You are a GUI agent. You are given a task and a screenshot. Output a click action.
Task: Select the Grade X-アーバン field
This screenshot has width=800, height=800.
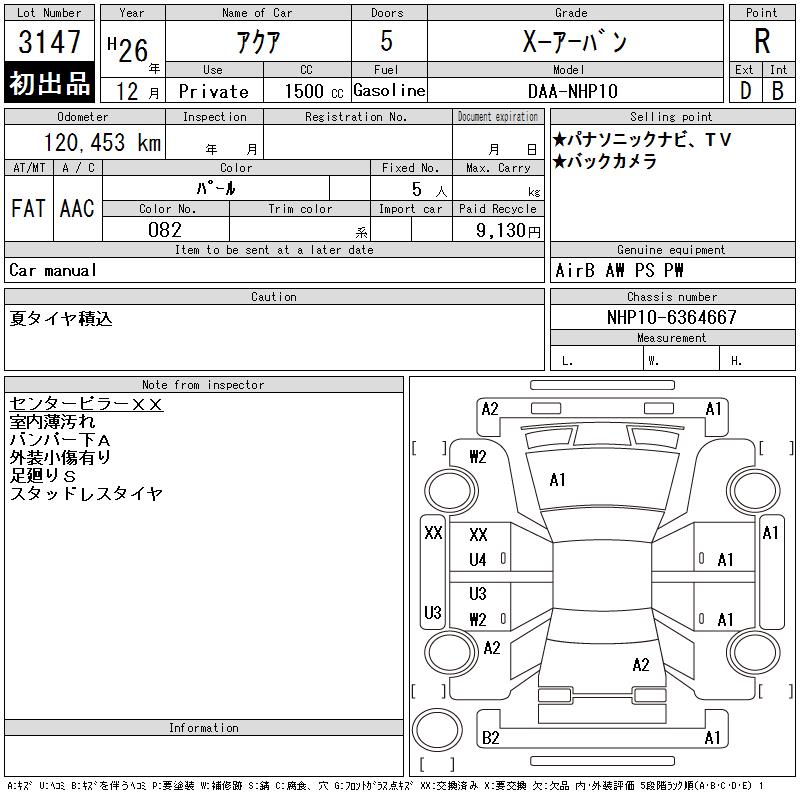point(575,41)
